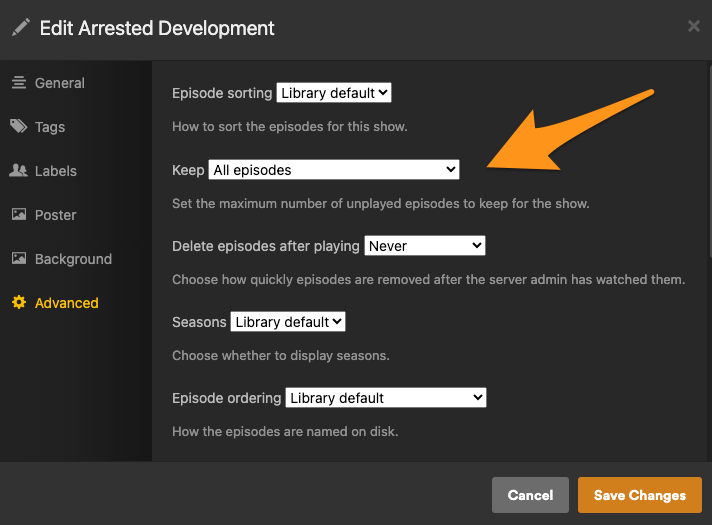Image resolution: width=712 pixels, height=525 pixels.
Task: Open the Episode ordering dropdown
Action: point(386,397)
